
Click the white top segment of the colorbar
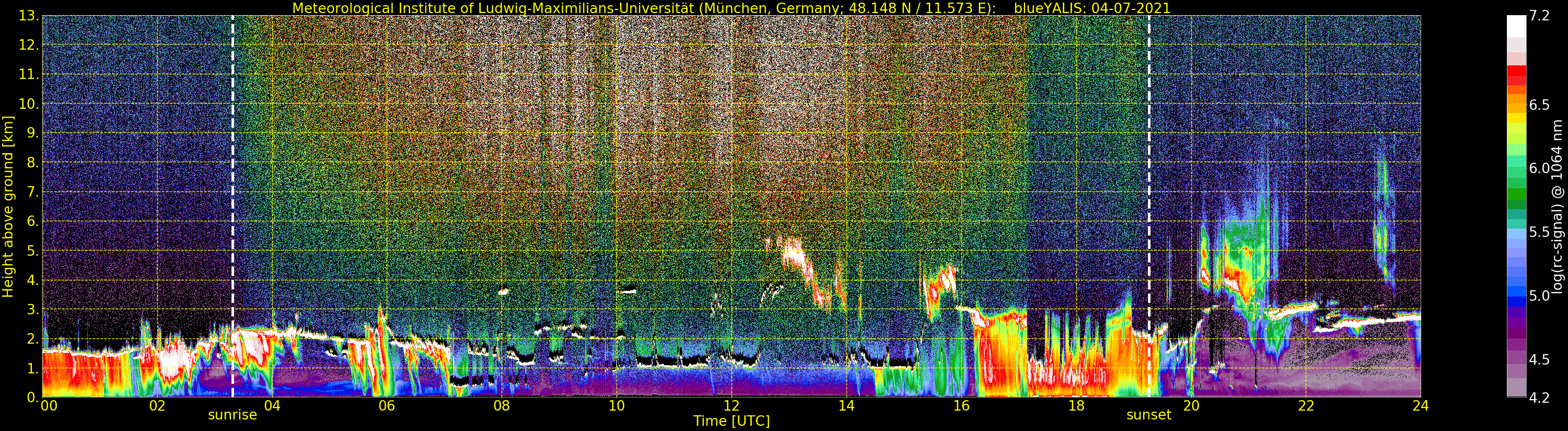pos(1516,26)
